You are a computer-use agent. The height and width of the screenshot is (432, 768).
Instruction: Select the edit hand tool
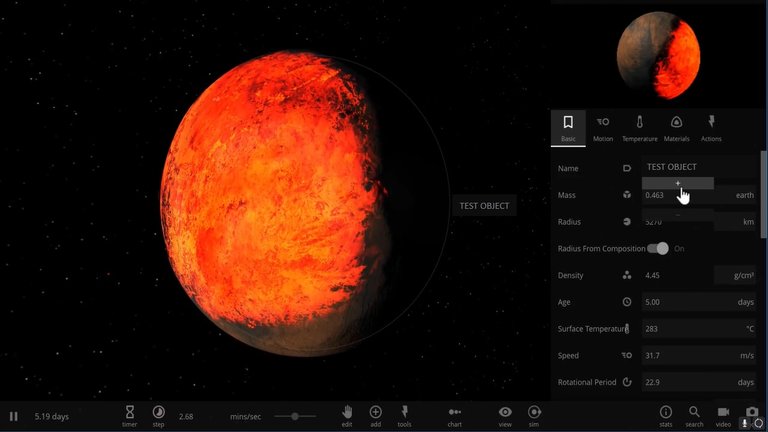coord(347,416)
